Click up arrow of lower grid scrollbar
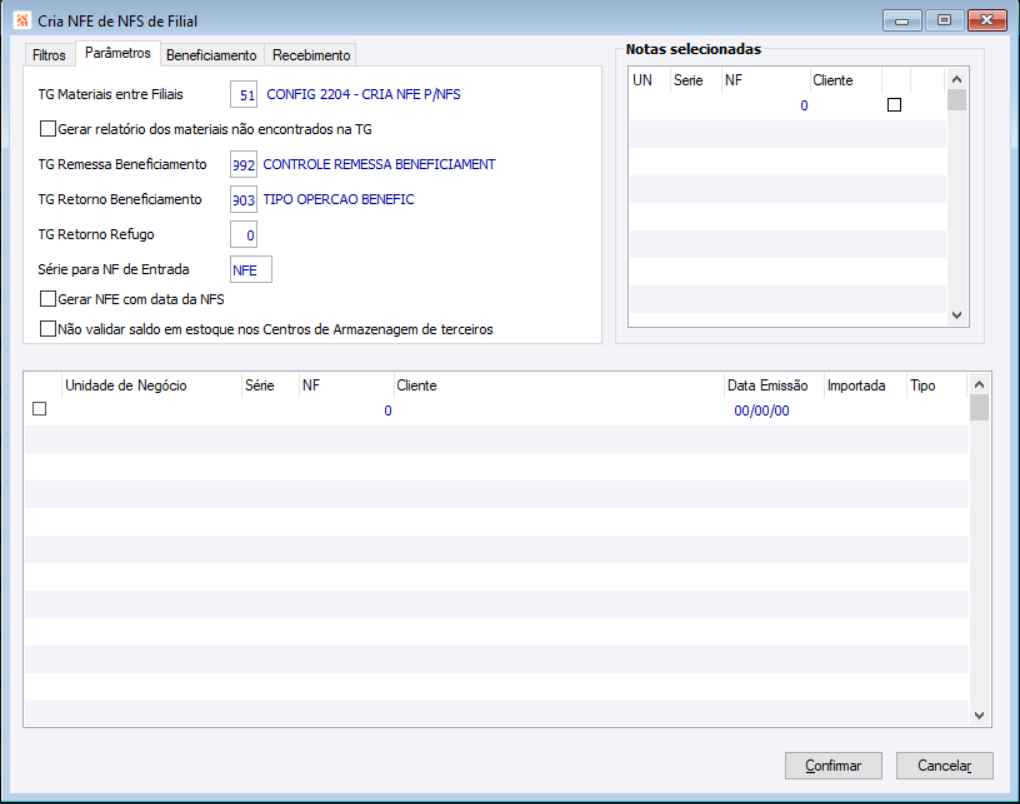 point(980,384)
